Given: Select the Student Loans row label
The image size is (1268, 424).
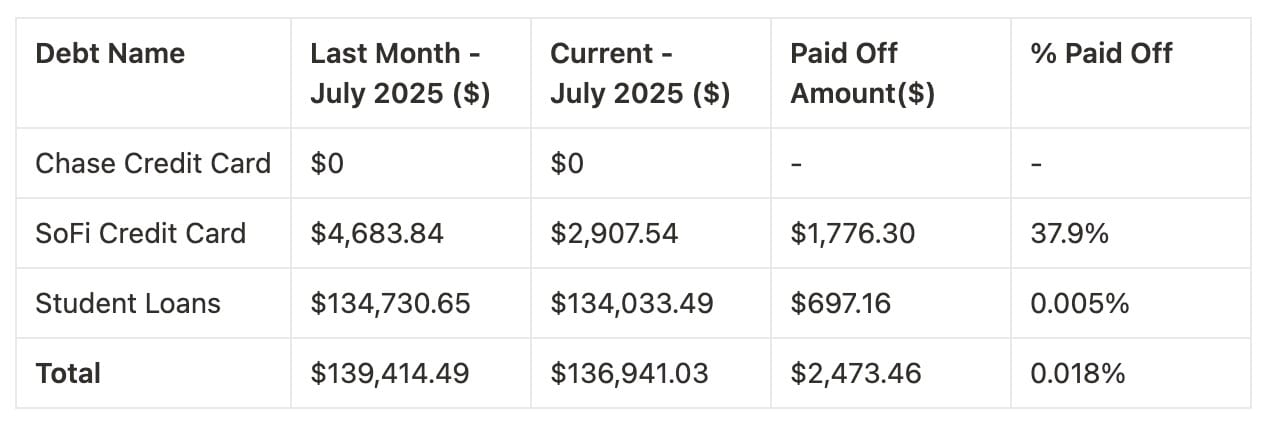Looking at the screenshot, I should tap(128, 303).
